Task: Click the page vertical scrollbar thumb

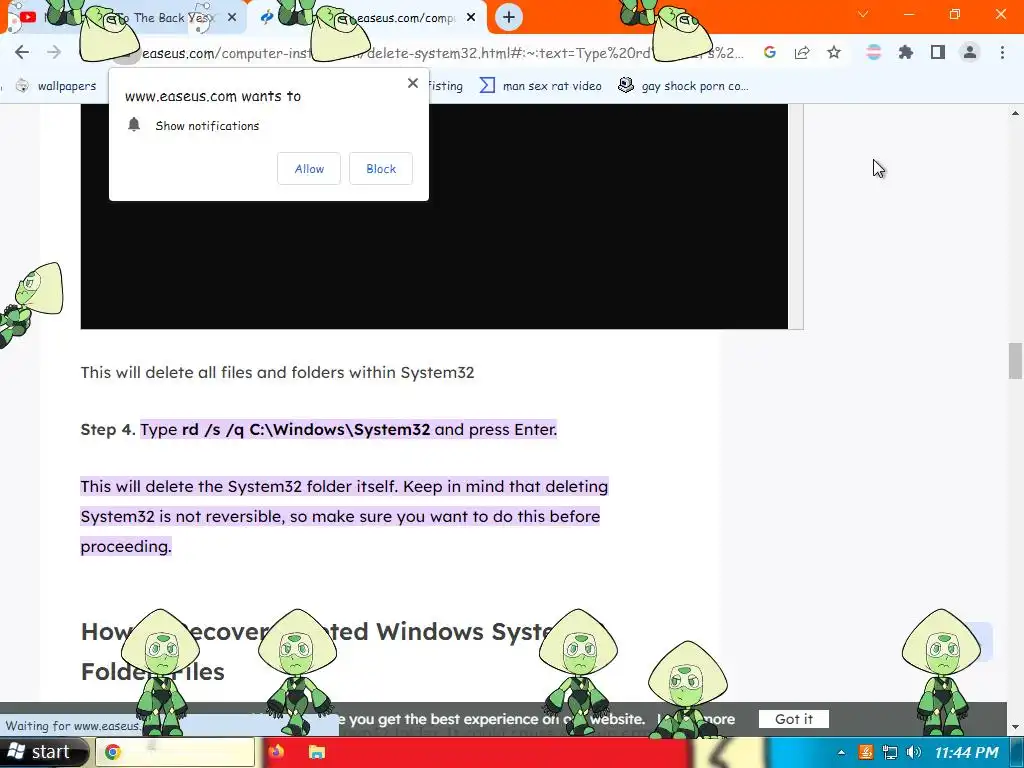Action: click(1015, 360)
